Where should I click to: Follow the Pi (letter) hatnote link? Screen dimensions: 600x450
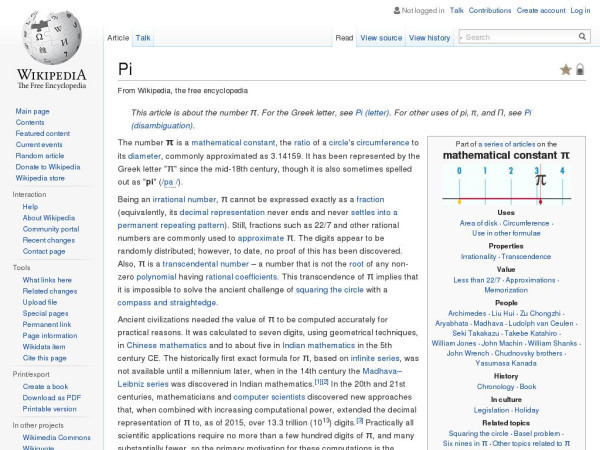click(x=372, y=112)
